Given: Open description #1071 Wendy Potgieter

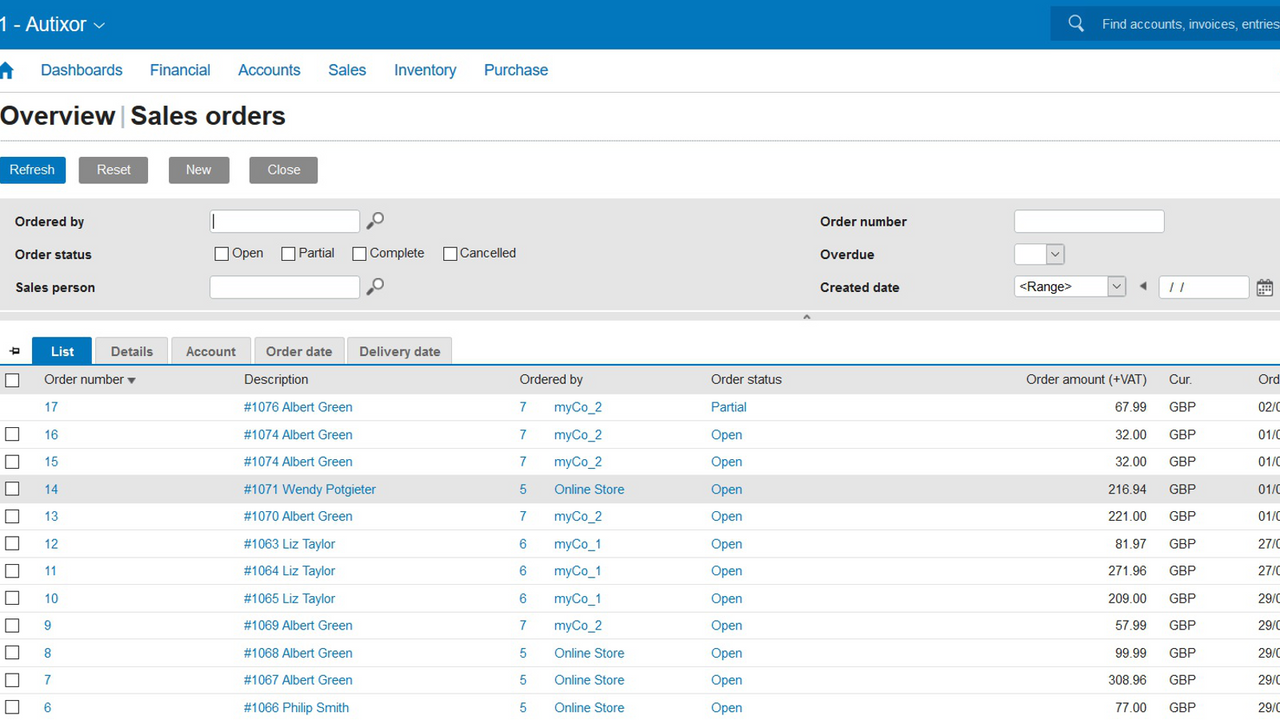Looking at the screenshot, I should pos(310,489).
